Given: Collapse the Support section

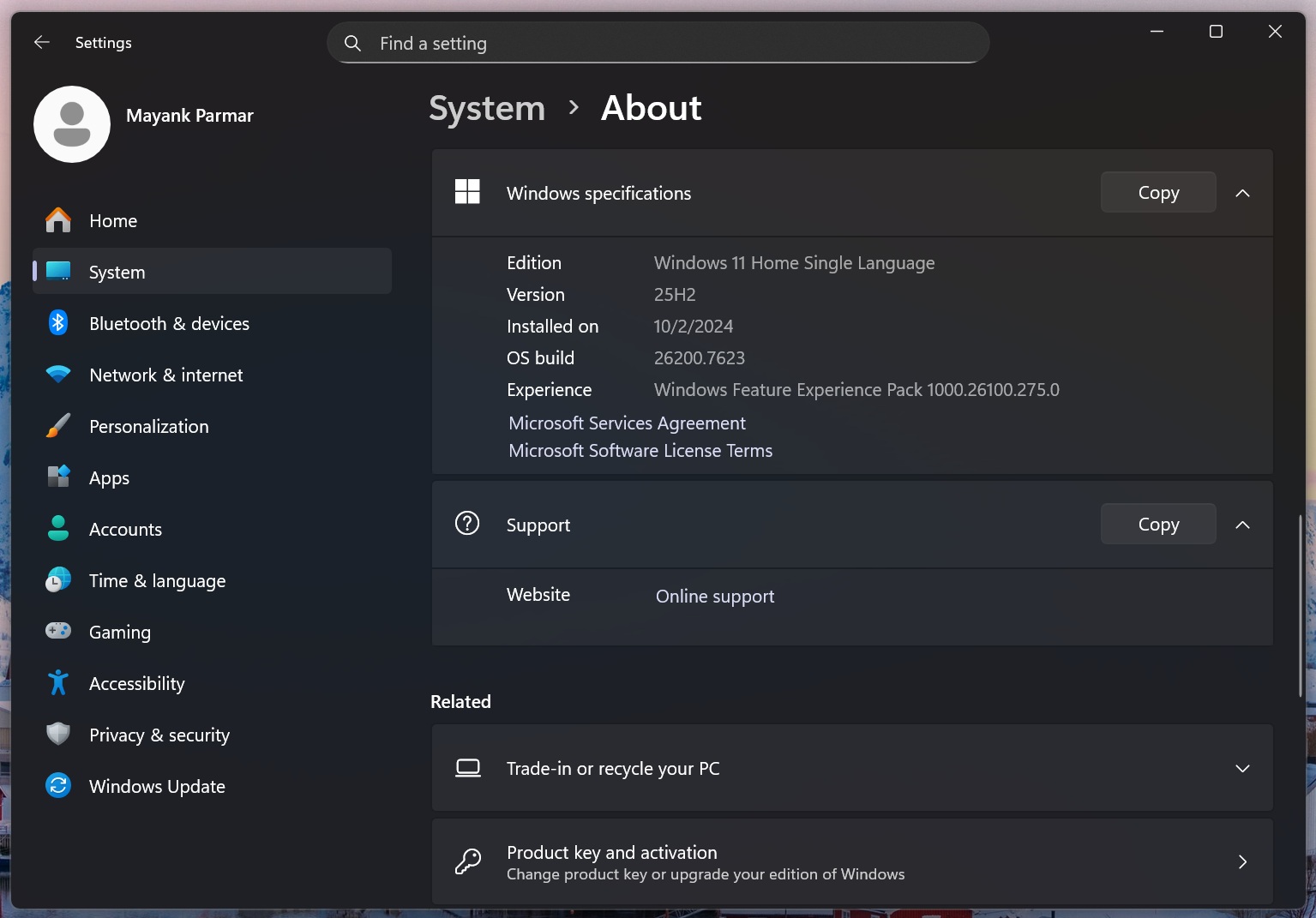Looking at the screenshot, I should click(1242, 525).
